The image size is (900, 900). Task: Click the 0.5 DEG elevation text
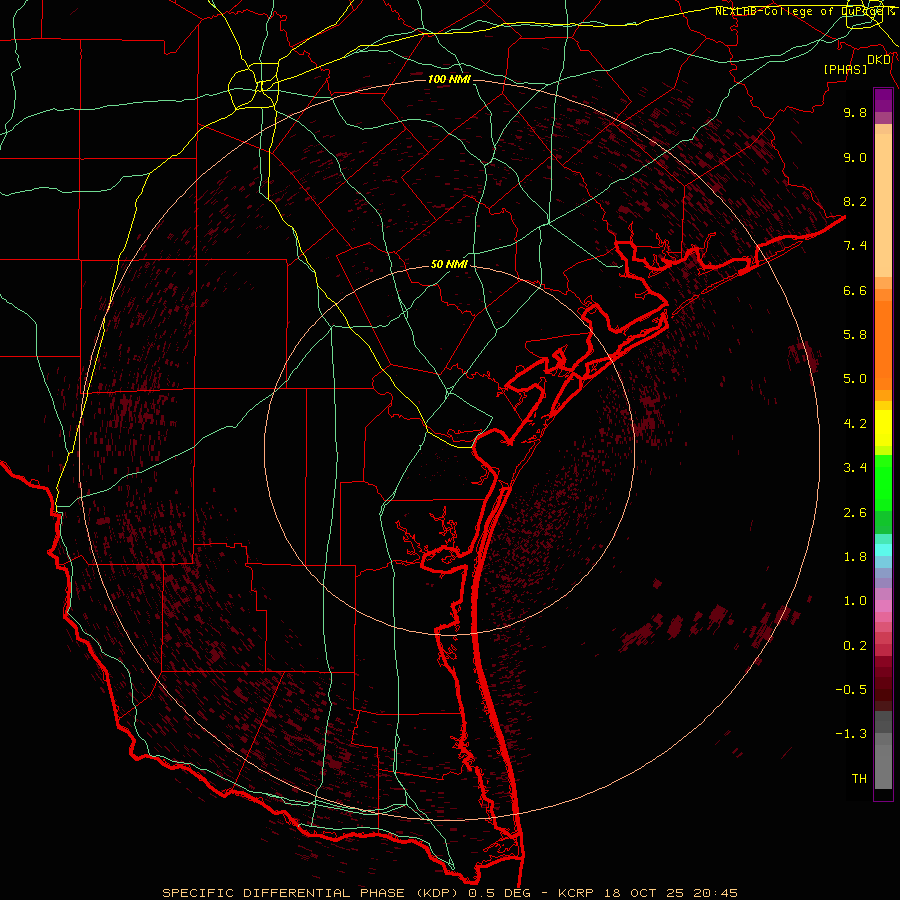(499, 893)
